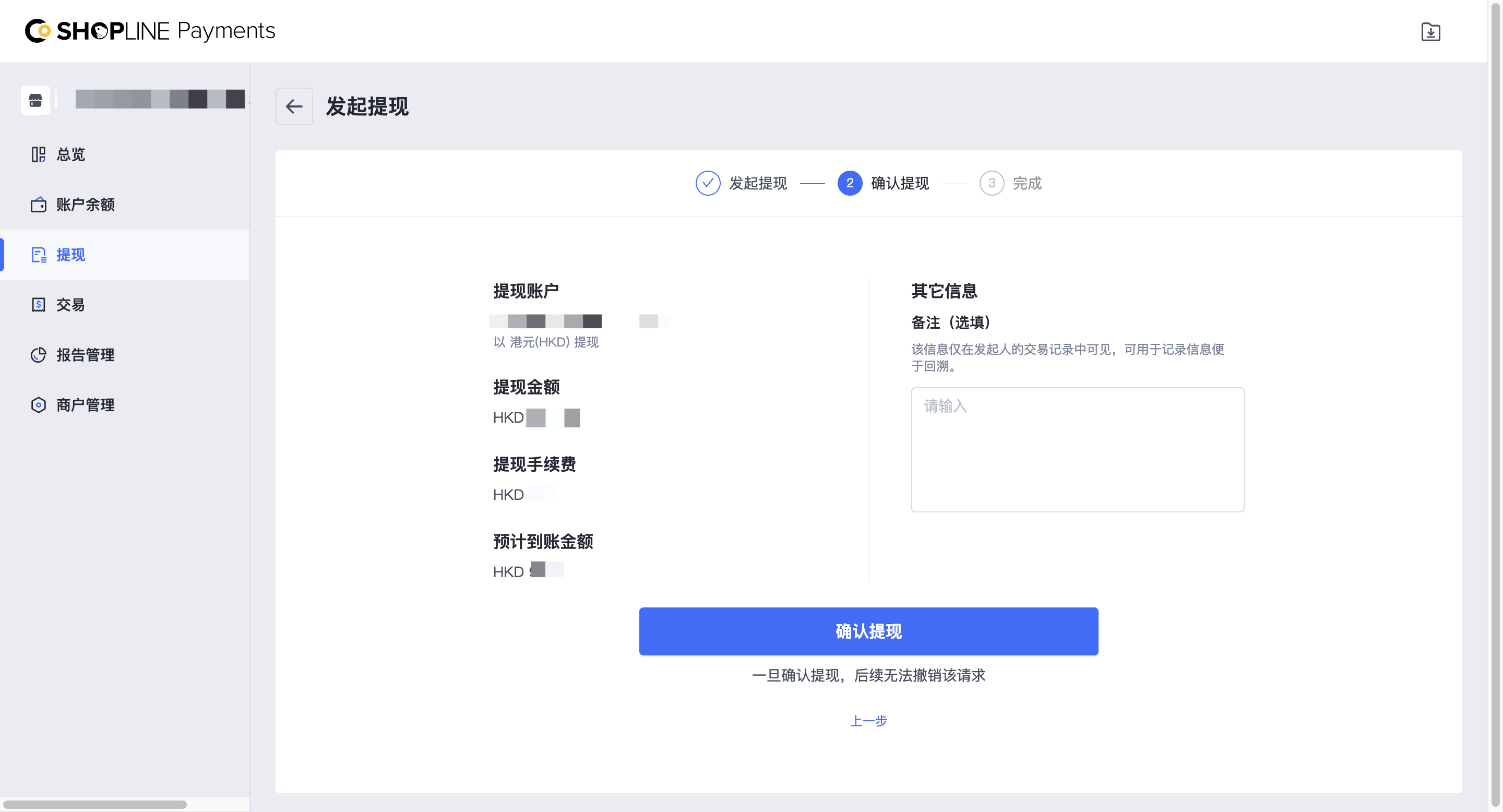The image size is (1503, 812).
Task: Focus the 备注 remarks text area
Action: coord(1077,450)
